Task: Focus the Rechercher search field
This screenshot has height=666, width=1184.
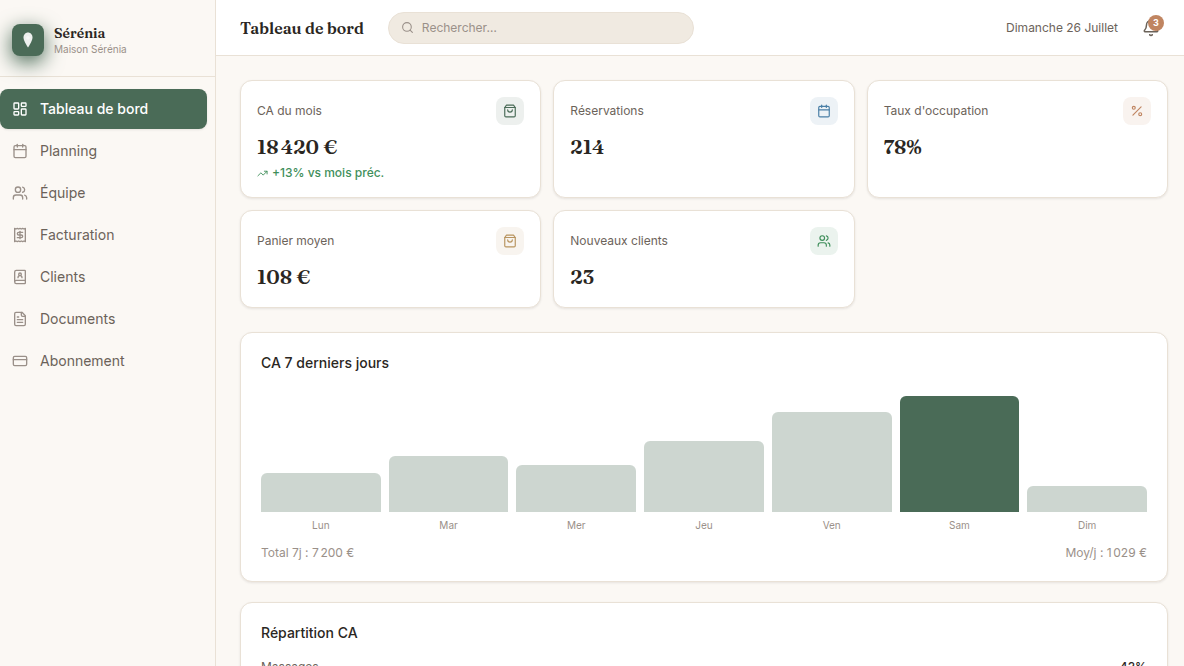Action: [x=541, y=28]
